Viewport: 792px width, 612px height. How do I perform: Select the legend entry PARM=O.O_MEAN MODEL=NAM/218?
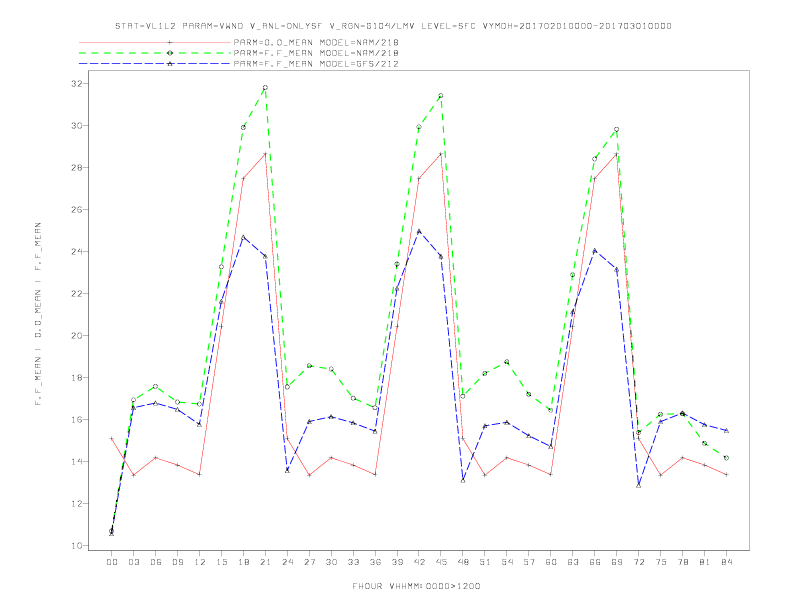[x=316, y=42]
